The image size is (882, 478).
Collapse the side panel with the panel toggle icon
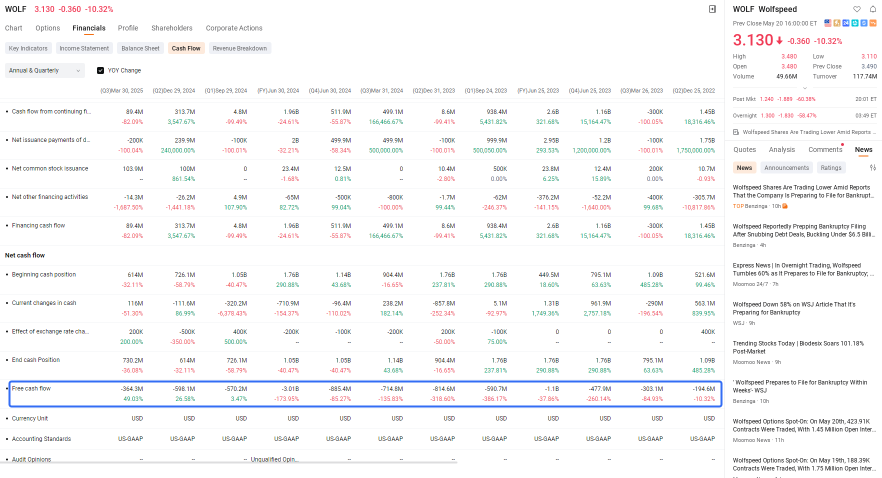pos(712,9)
